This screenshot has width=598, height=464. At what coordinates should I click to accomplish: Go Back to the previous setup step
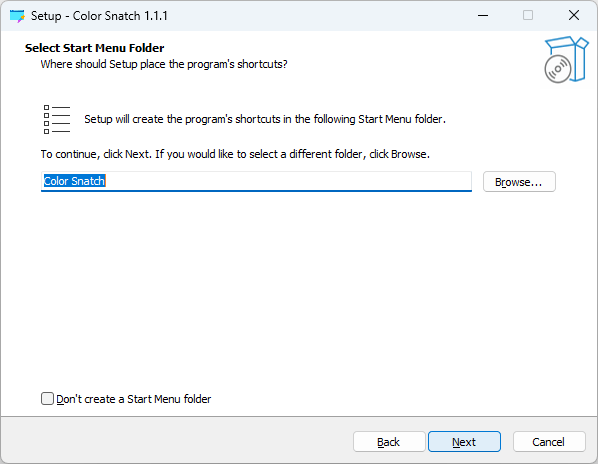389,442
